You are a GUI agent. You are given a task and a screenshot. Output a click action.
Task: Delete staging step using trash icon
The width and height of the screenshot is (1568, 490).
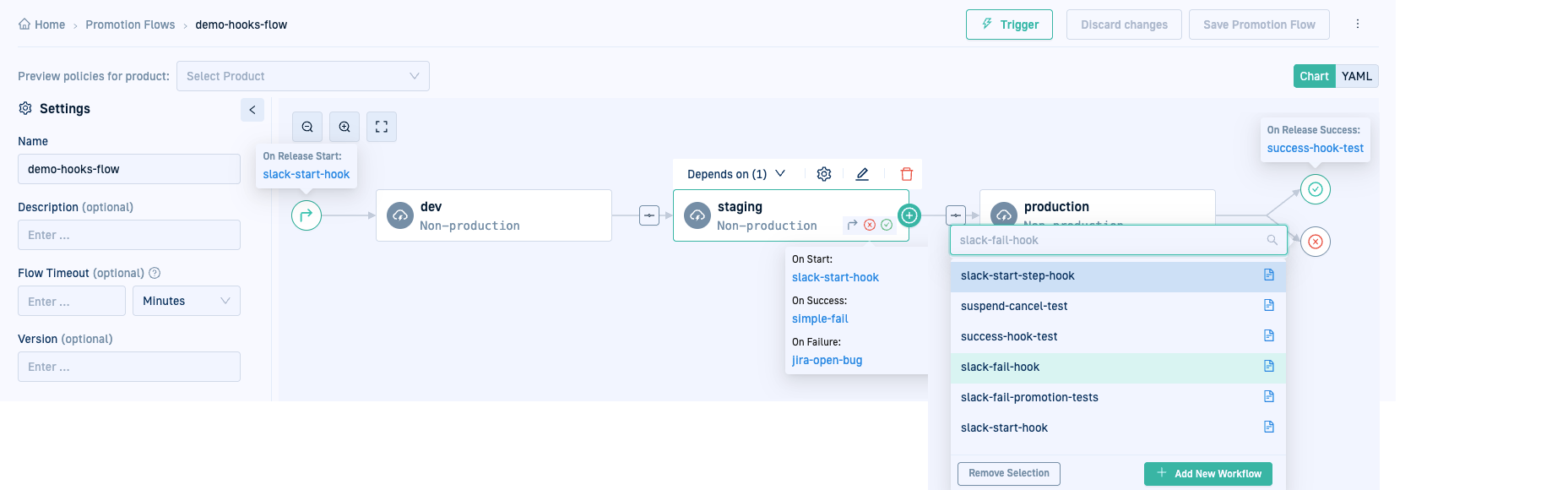click(907, 174)
